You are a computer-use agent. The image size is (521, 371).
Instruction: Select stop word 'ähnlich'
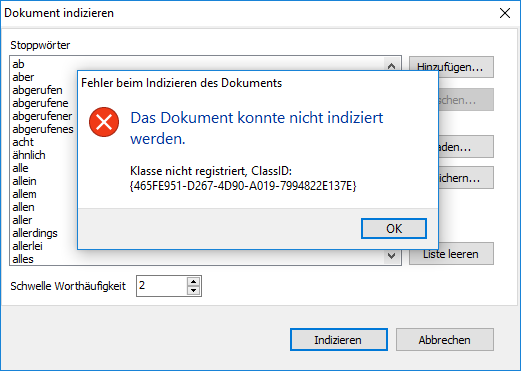pos(29,155)
